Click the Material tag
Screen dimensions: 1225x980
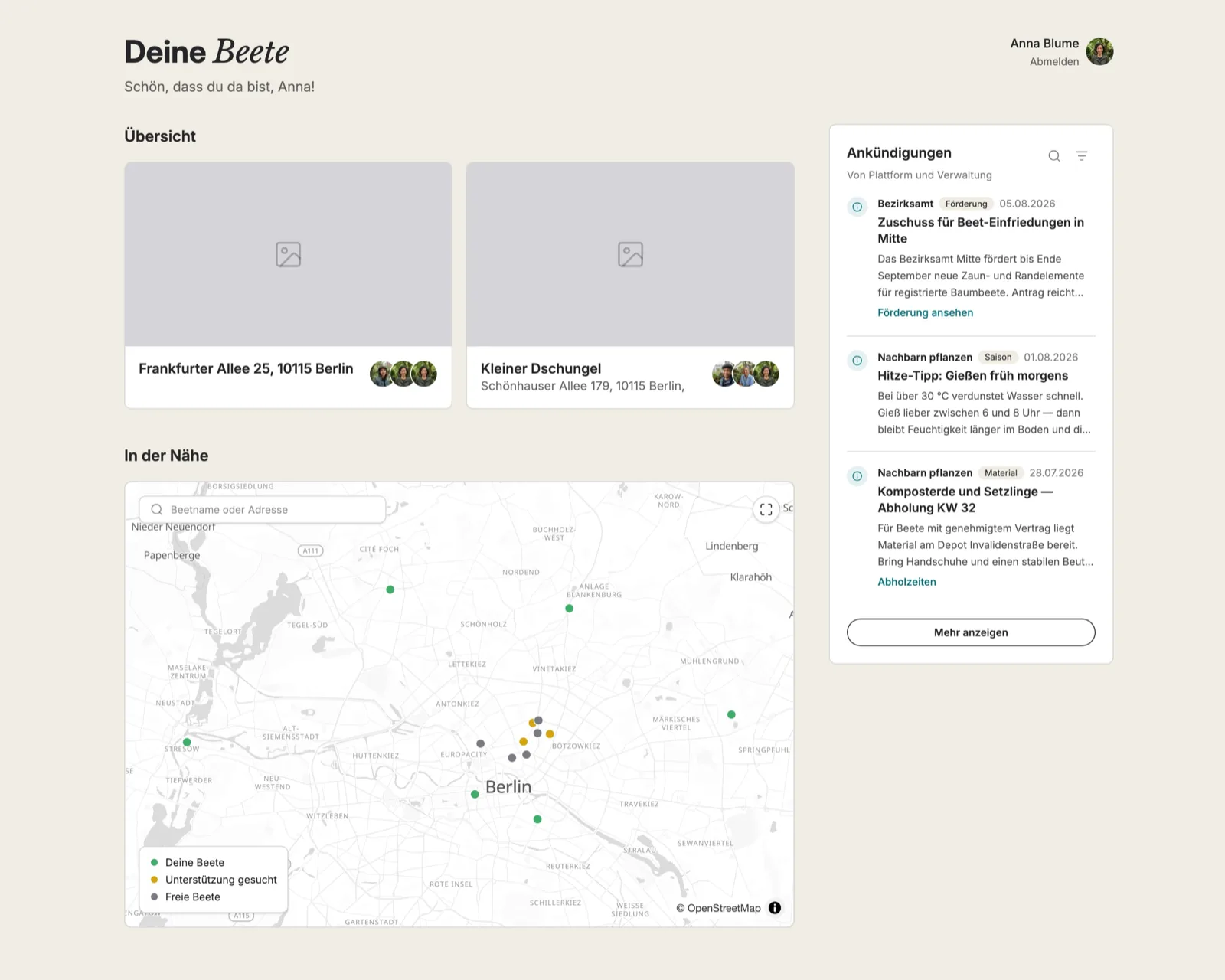coord(1001,473)
